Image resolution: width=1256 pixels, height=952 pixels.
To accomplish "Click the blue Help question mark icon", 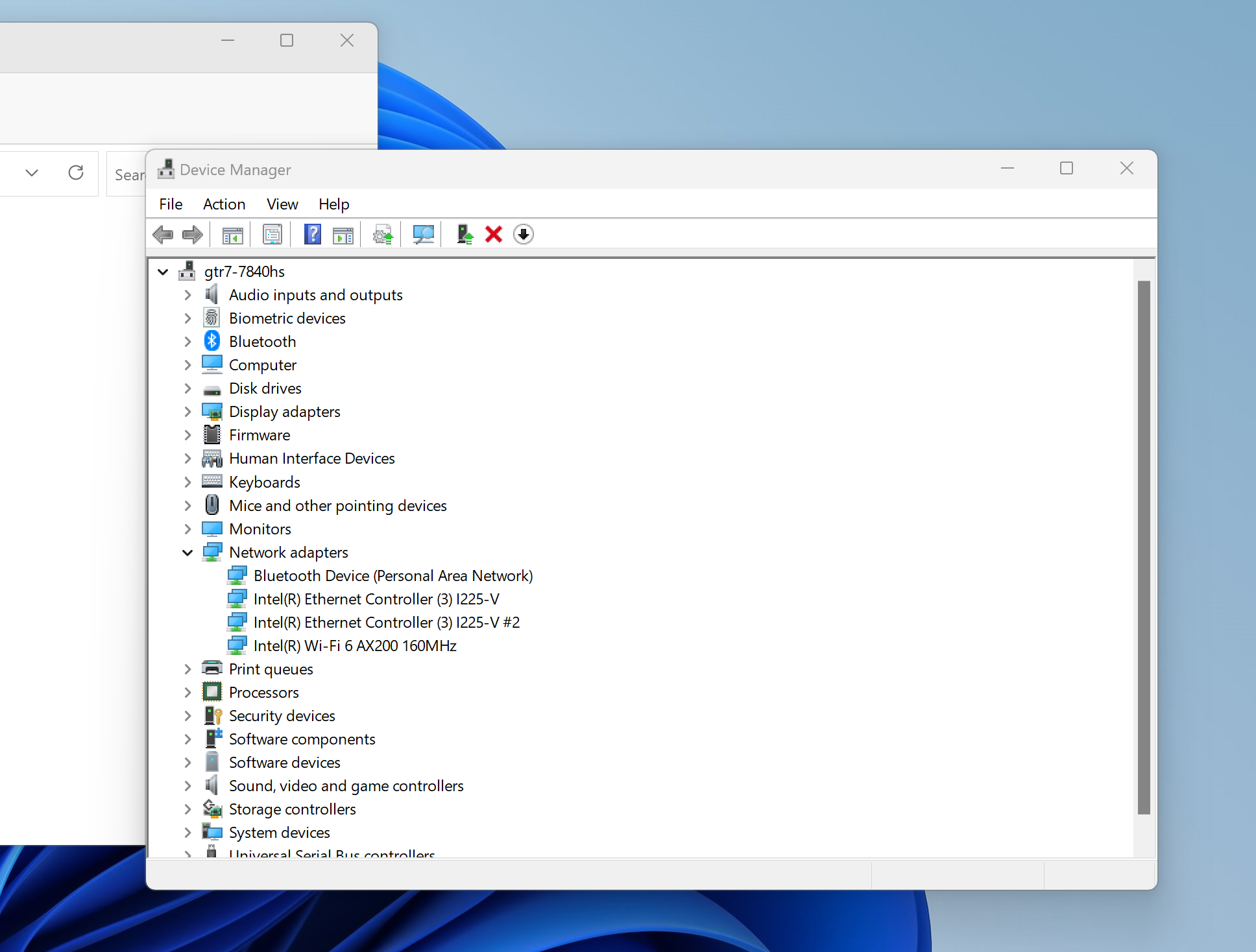I will pos(313,234).
